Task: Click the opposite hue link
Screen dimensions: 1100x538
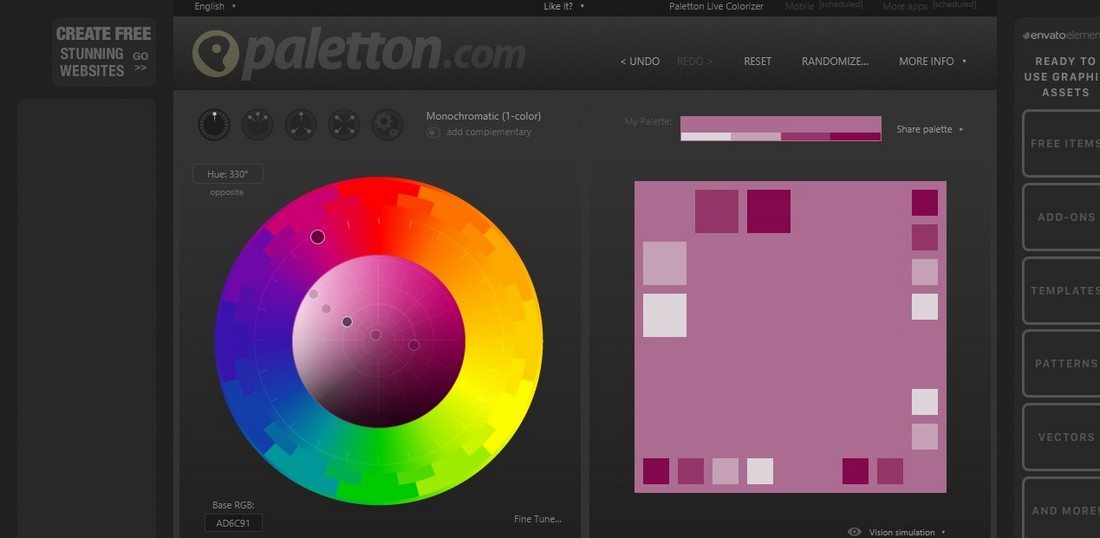Action: 227,192
